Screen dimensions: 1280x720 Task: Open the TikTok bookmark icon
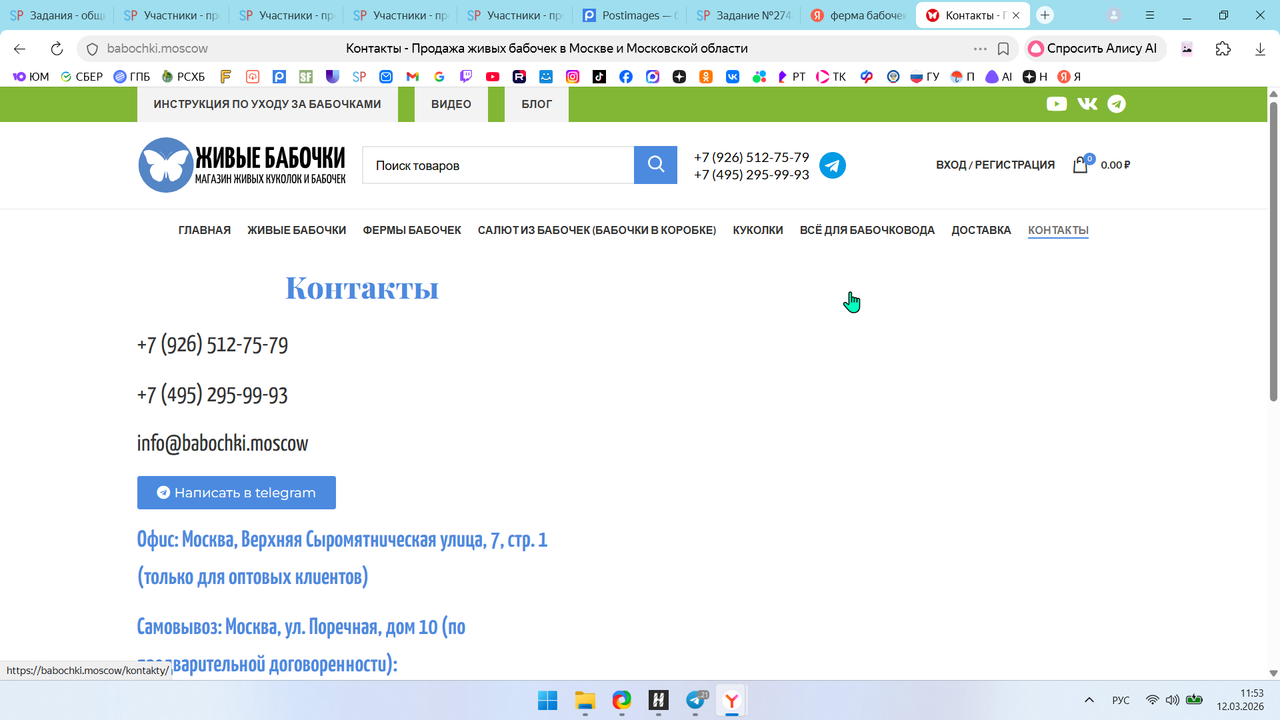(x=599, y=76)
